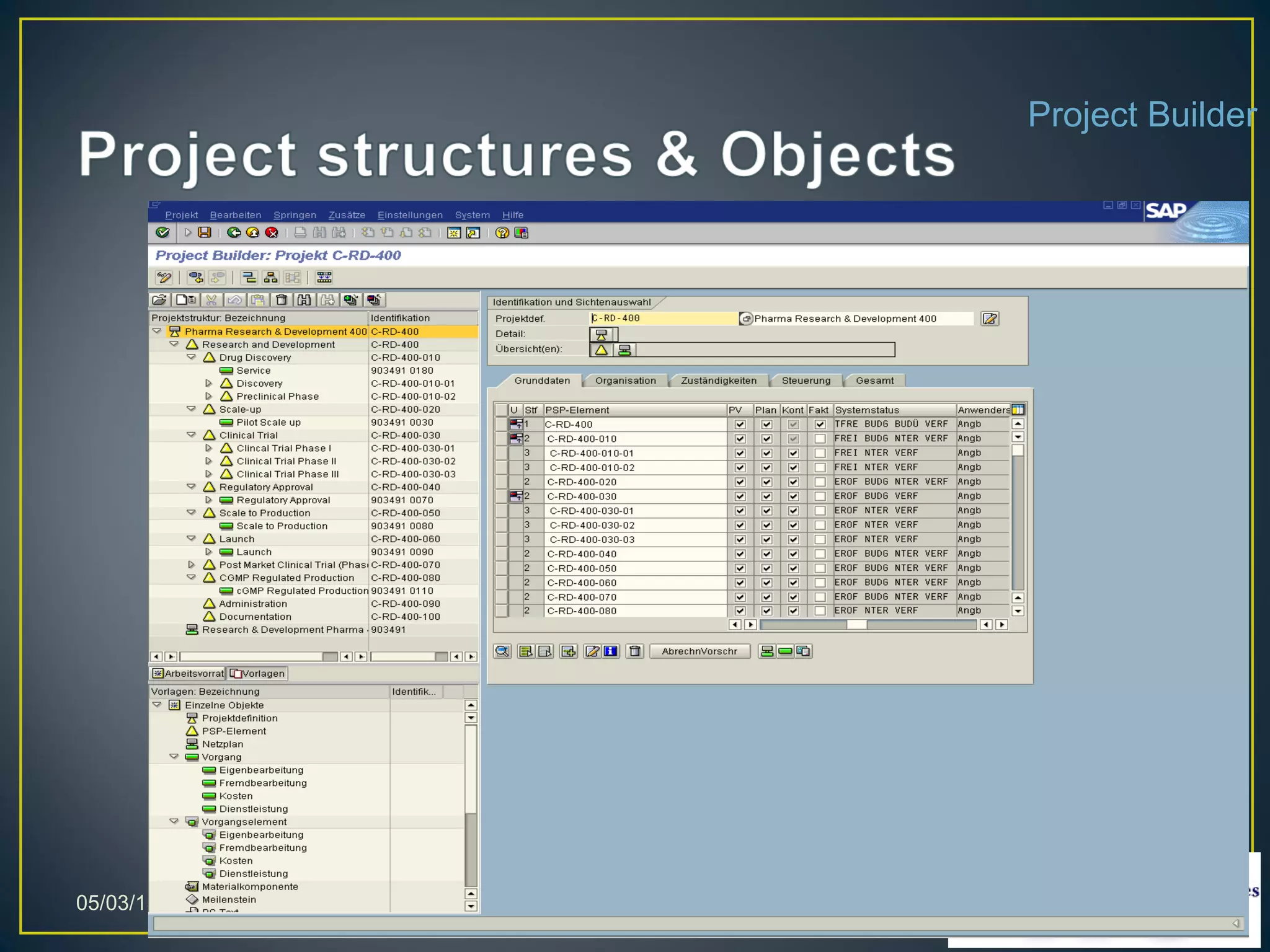Switch to the Organisation tab
1270x952 pixels.
(x=625, y=381)
